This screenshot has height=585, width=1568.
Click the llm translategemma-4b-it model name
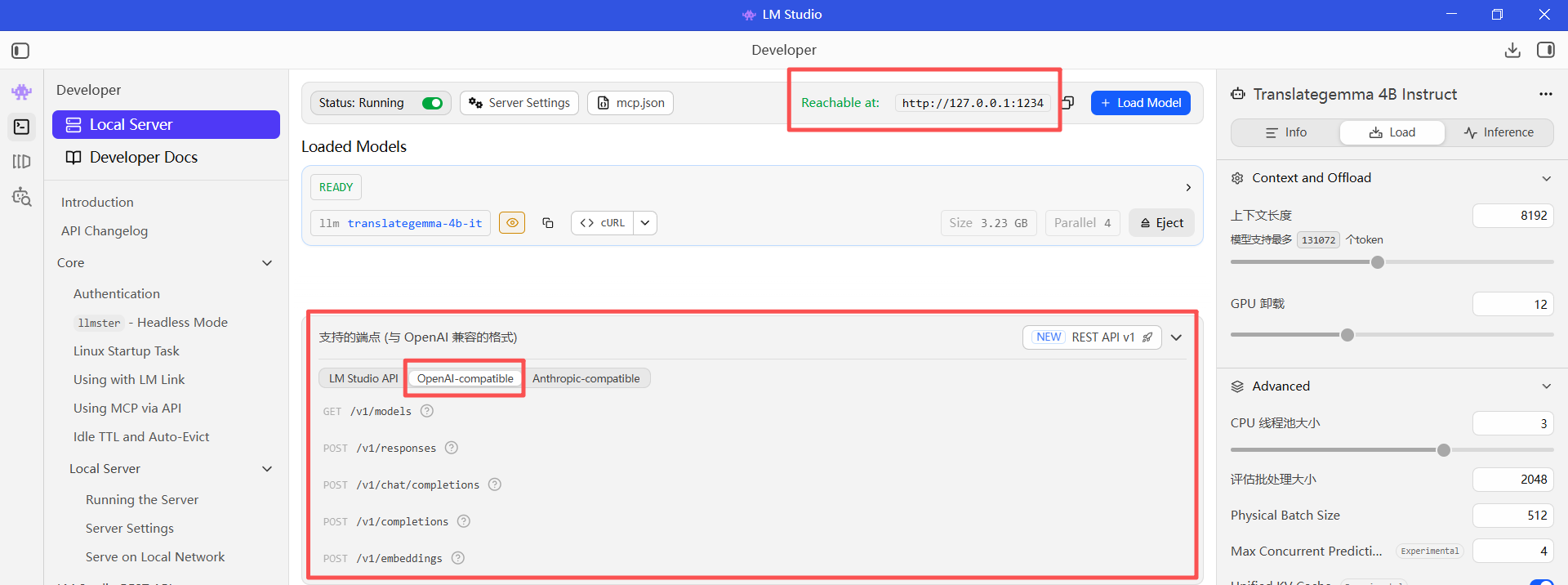pyautogui.click(x=400, y=223)
